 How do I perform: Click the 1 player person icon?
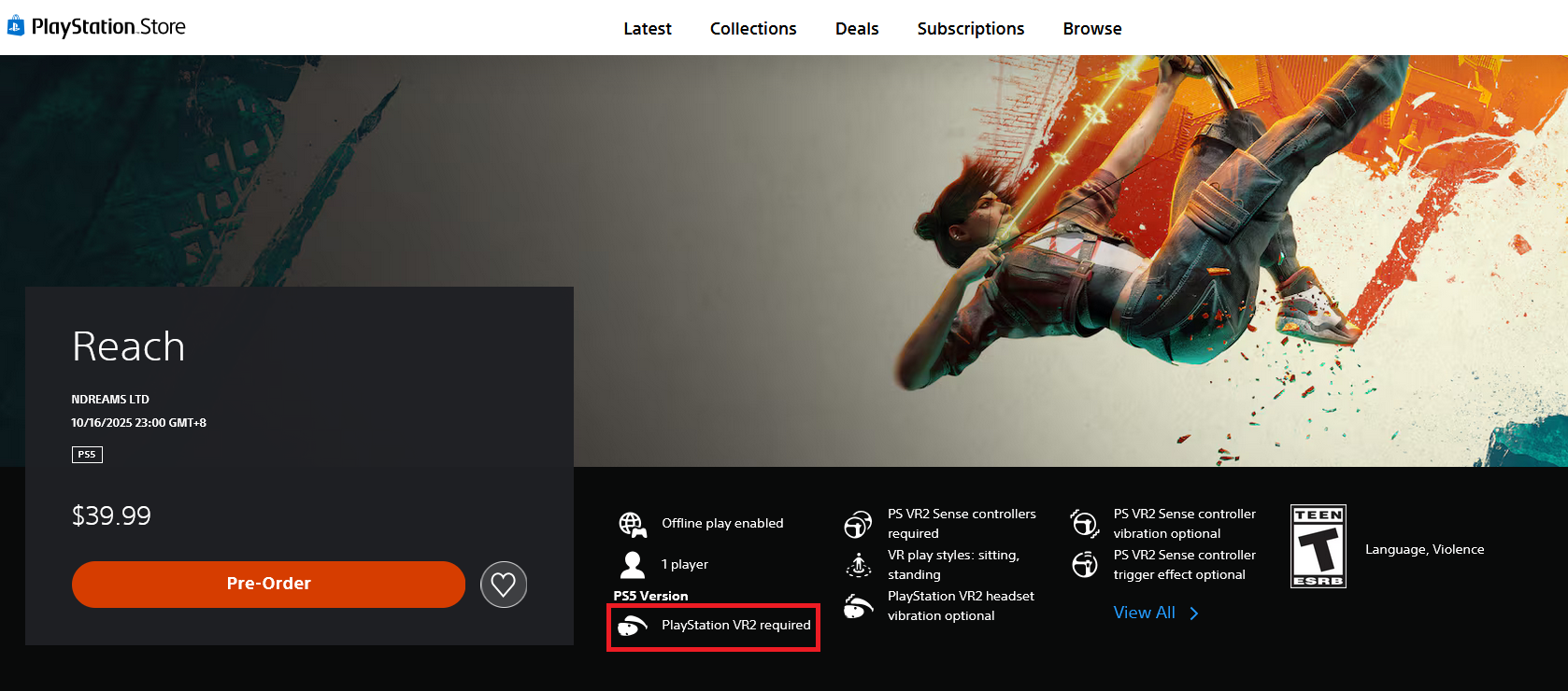coord(633,565)
